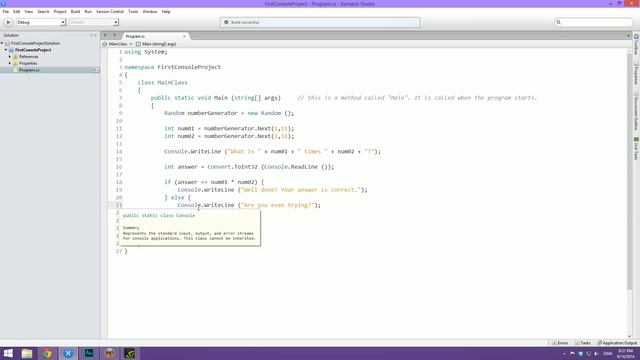Click "Well done! Your answer is correct." string
The height and width of the screenshot is (360, 640).
pos(301,190)
